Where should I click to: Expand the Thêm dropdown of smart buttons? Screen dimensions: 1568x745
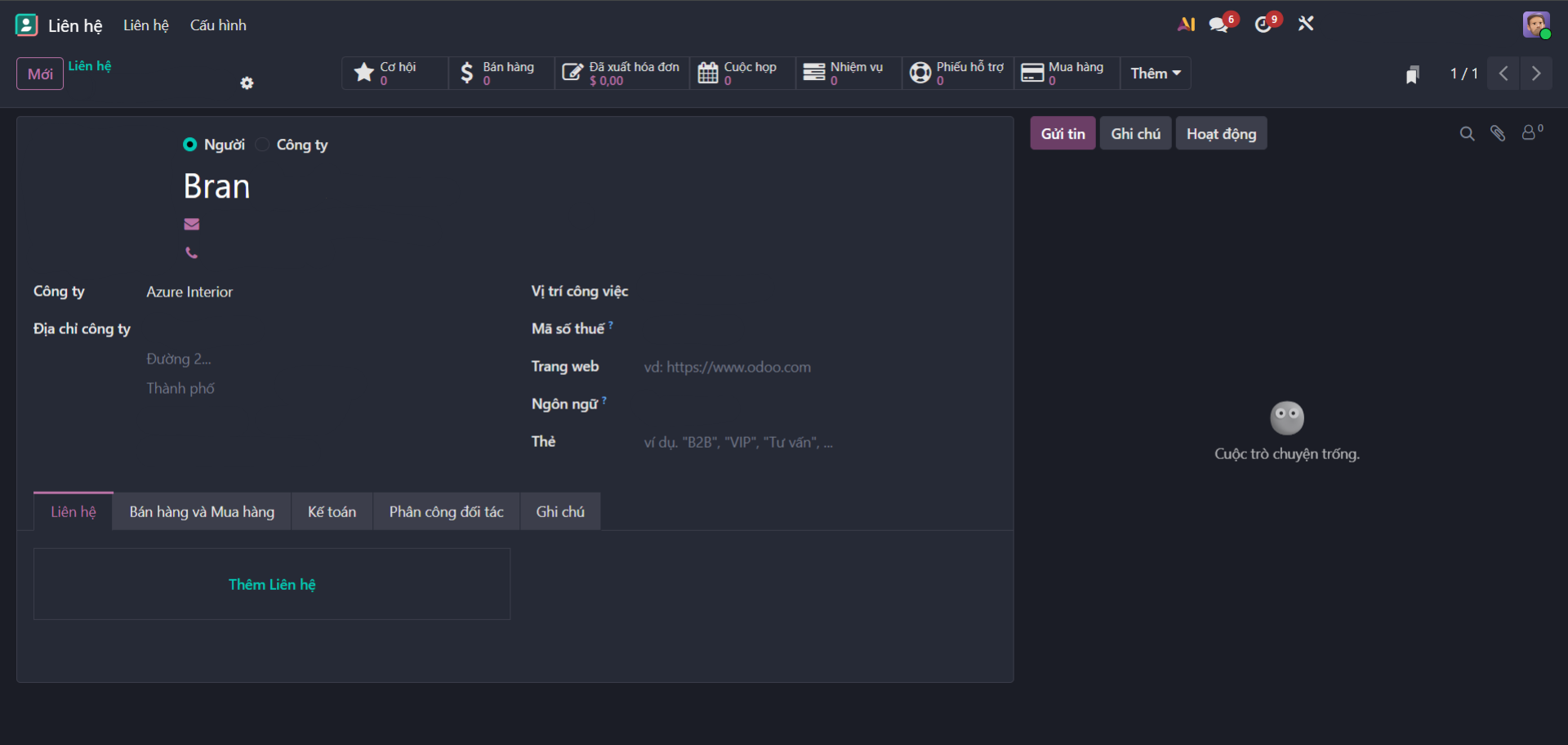[x=1155, y=74]
